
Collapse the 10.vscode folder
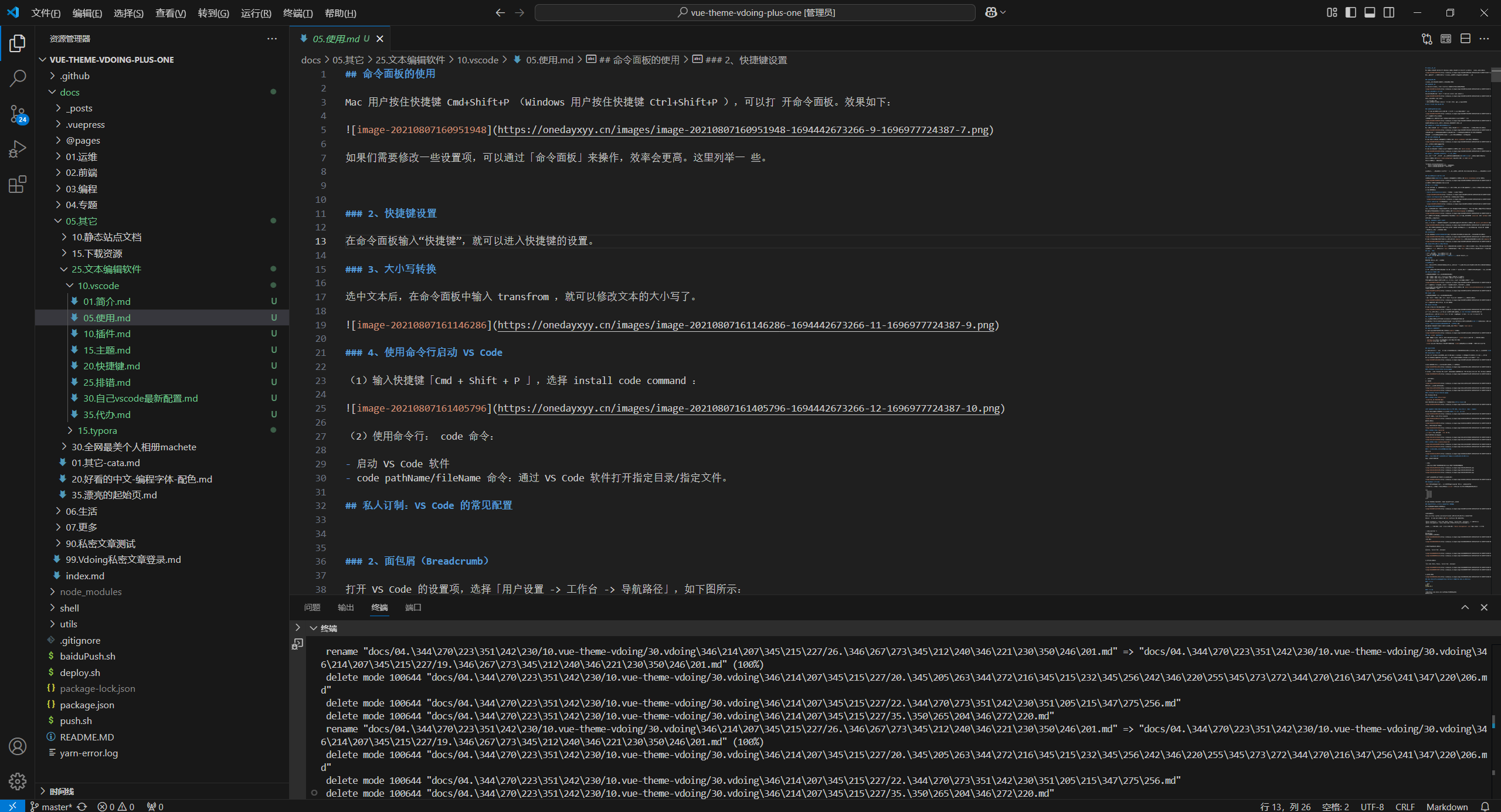(x=162, y=286)
